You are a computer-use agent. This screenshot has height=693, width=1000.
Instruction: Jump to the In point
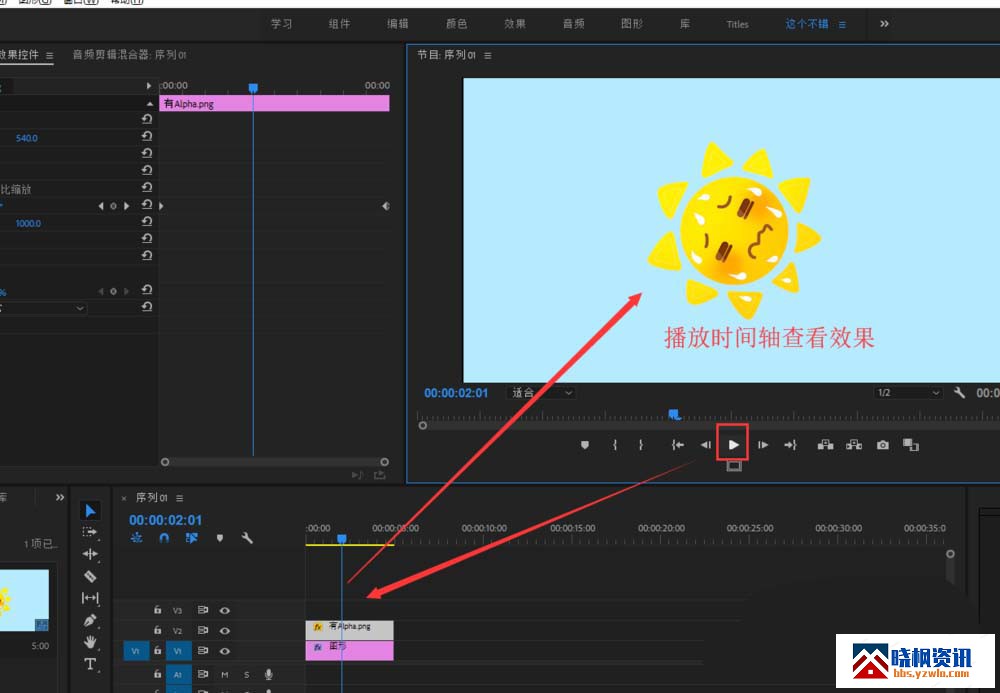677,445
